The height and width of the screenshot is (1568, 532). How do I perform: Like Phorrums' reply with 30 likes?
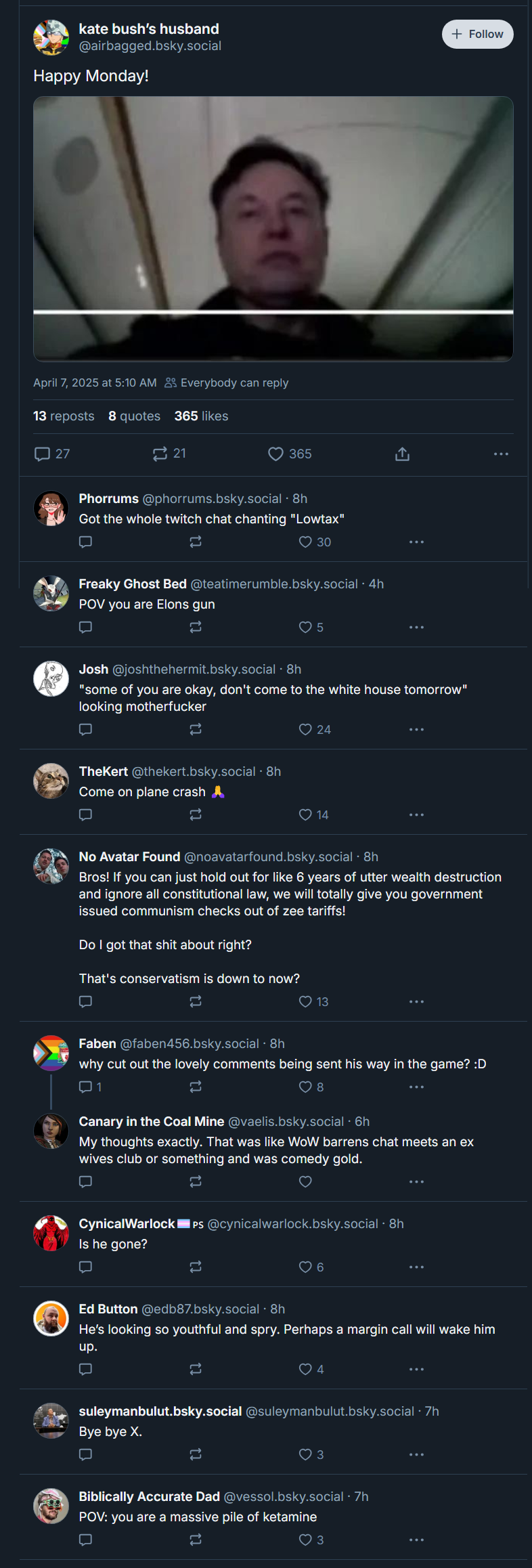pos(315,542)
